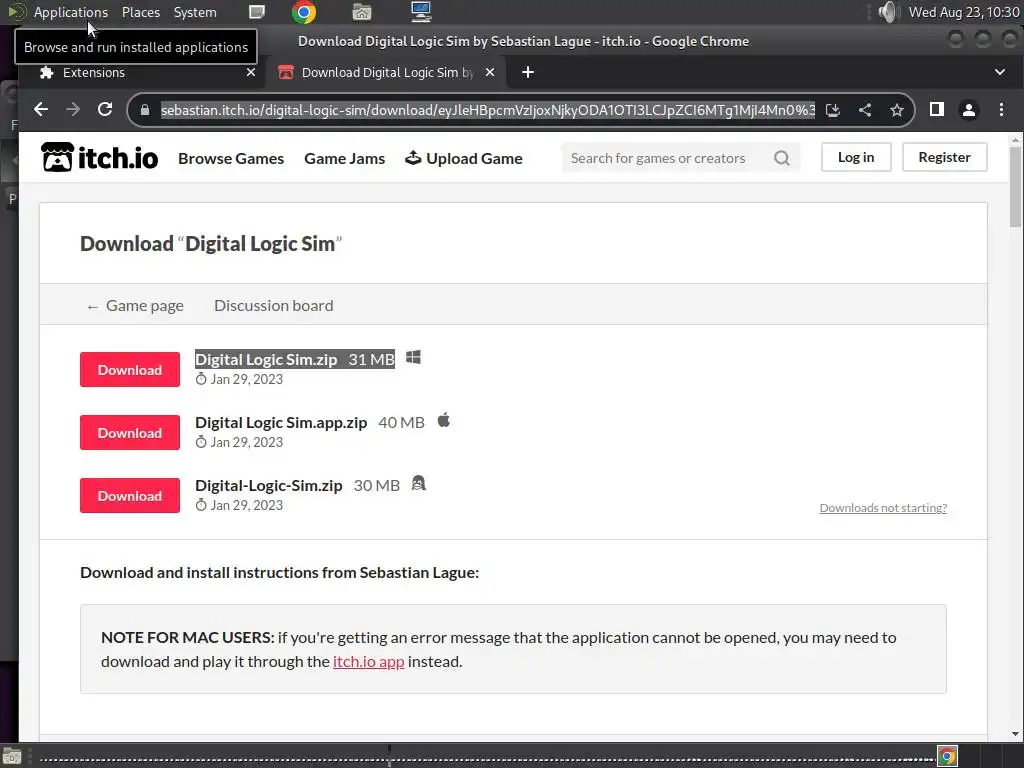Click the install page icon in address bar
The width and height of the screenshot is (1024, 768).
(x=833, y=110)
